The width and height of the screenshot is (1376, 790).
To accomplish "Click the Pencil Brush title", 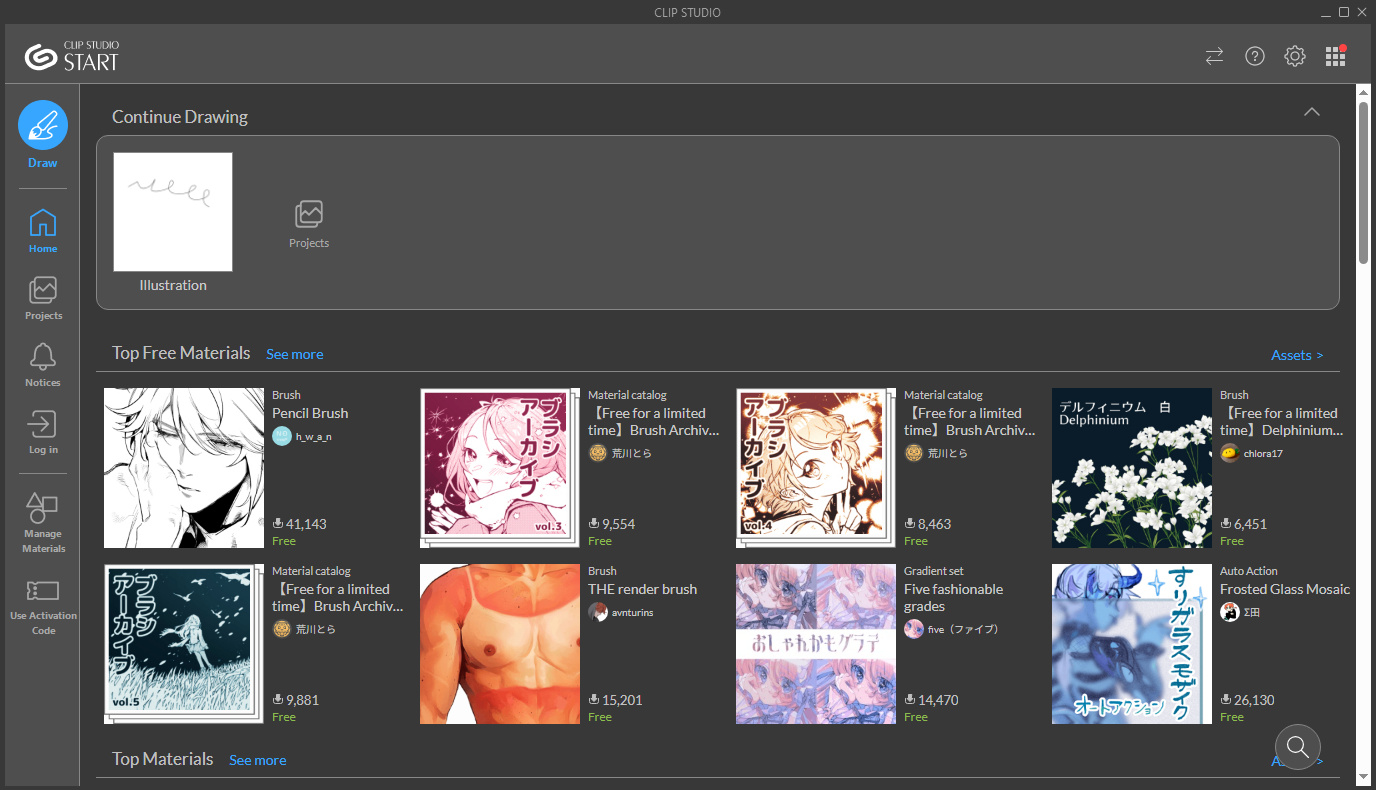I will coord(310,413).
